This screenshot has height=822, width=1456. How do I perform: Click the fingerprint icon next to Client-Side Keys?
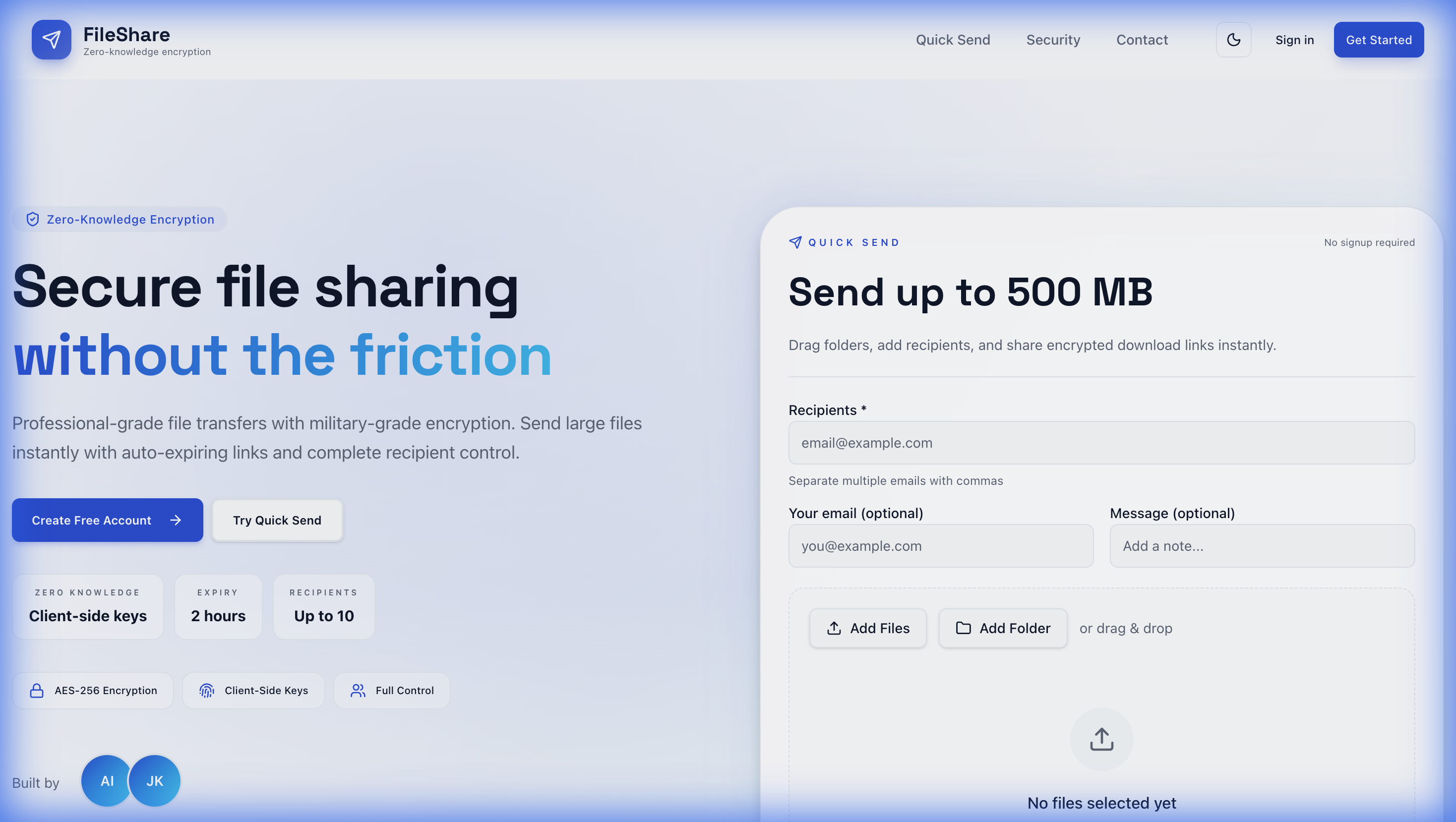(x=207, y=690)
